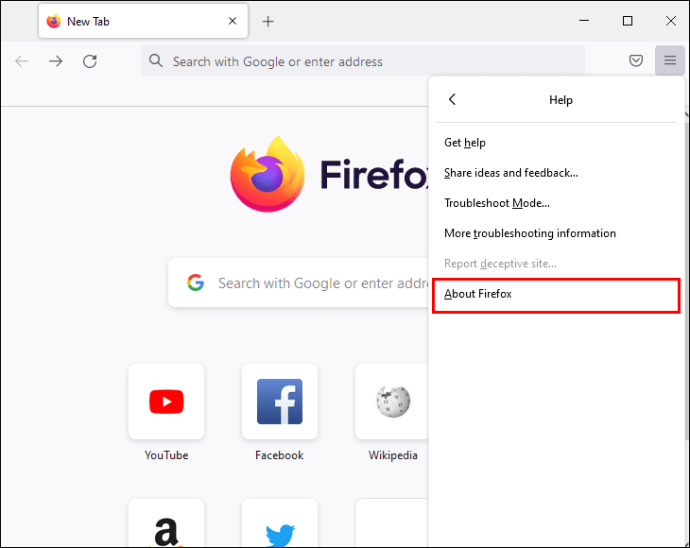Viewport: 690px width, 548px height.
Task: Minimize the Firefox window
Action: [584, 21]
